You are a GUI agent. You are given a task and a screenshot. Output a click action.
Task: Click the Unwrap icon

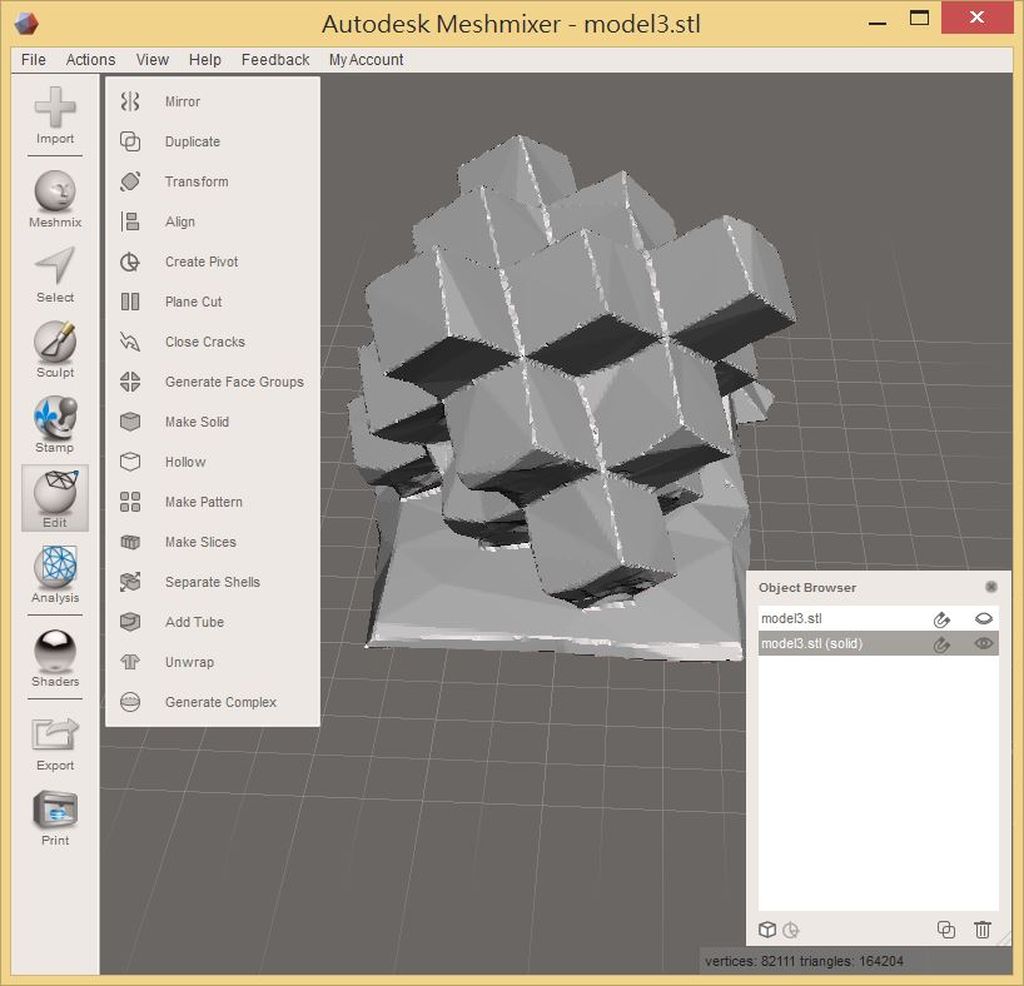130,662
